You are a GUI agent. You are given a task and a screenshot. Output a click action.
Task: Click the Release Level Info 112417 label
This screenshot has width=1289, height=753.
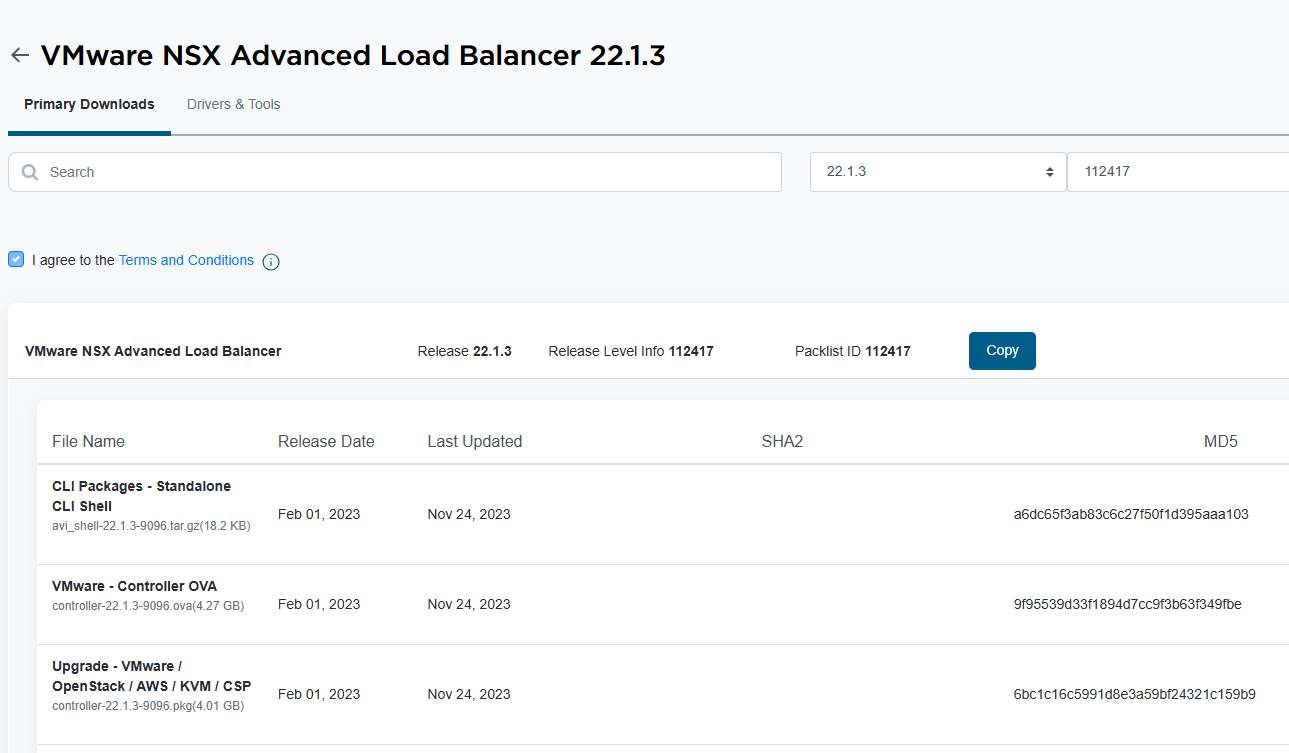coord(631,351)
